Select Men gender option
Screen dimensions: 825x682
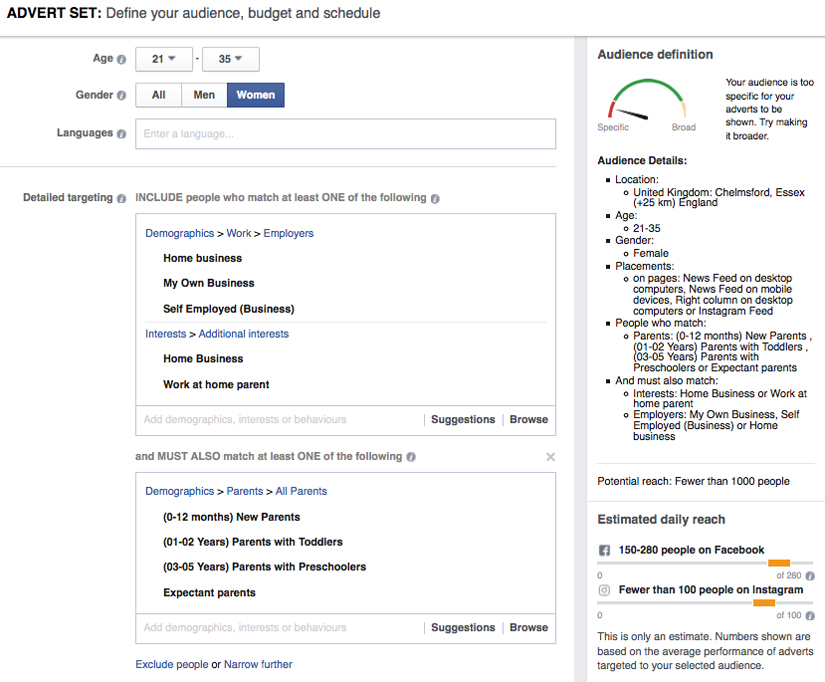click(x=204, y=95)
